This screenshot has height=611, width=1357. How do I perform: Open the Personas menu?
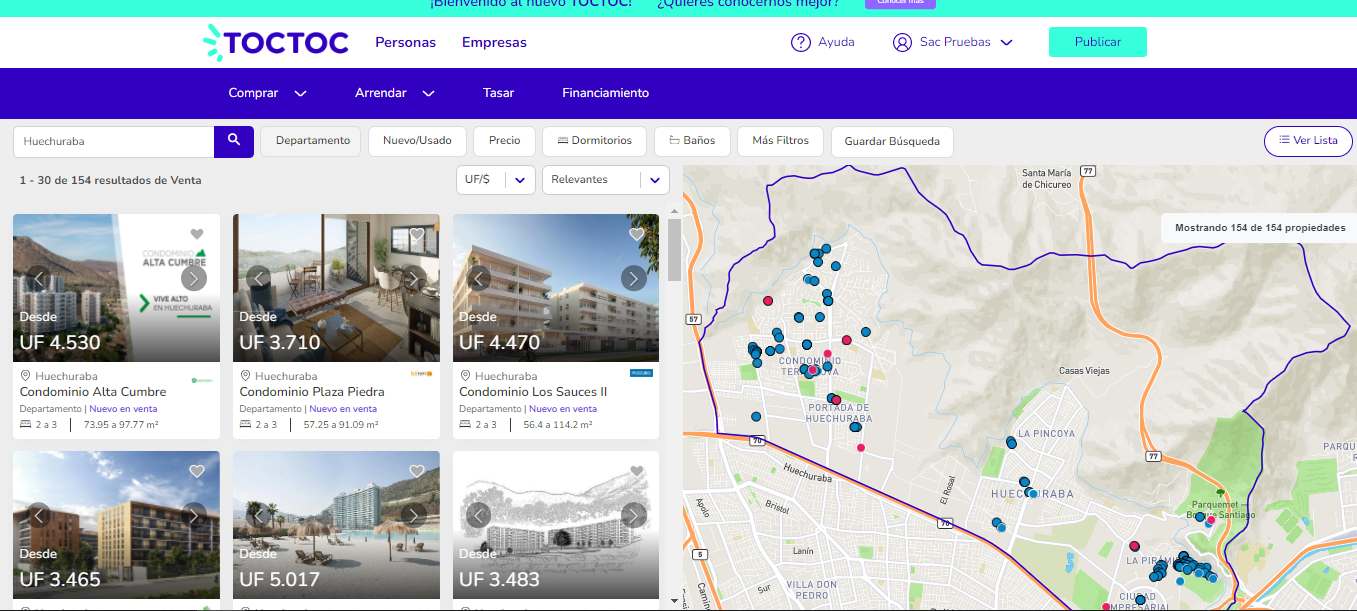pyautogui.click(x=406, y=43)
